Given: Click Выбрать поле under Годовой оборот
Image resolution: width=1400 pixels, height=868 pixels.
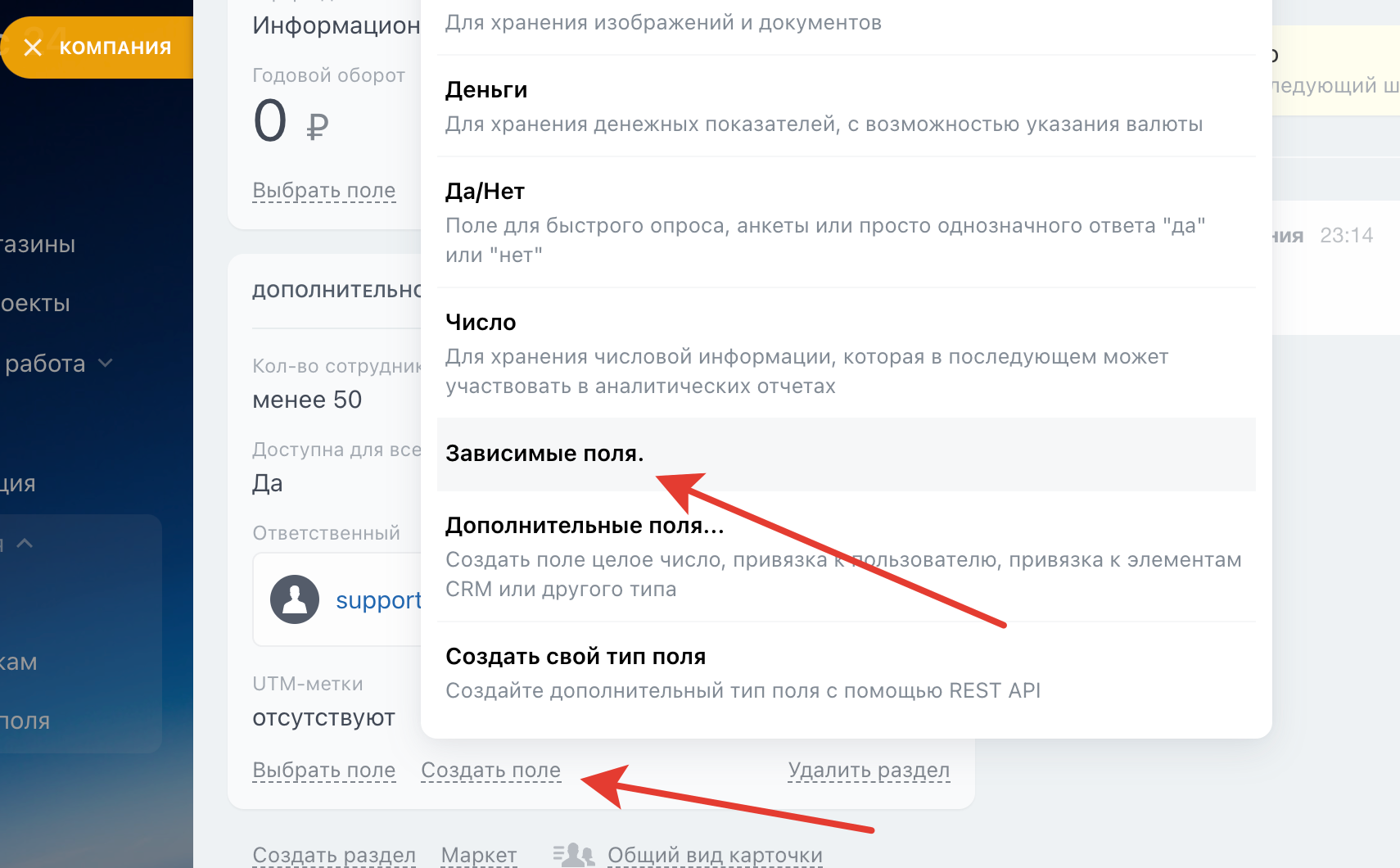Looking at the screenshot, I should [323, 191].
